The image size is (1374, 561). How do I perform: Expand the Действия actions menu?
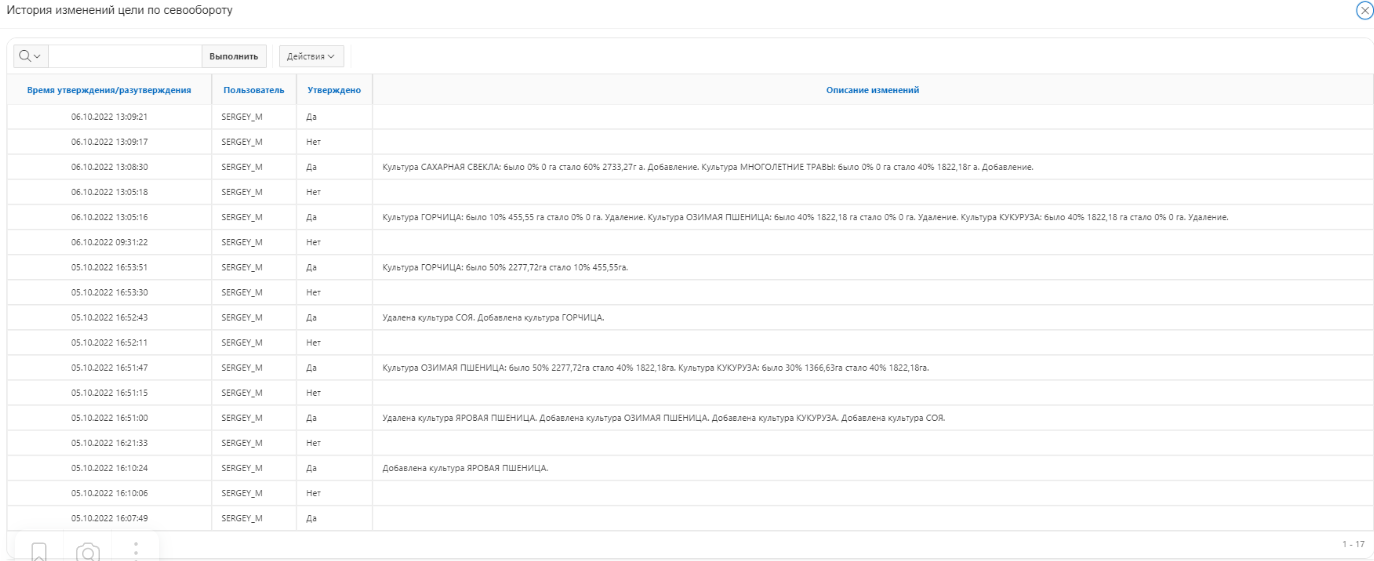[310, 56]
